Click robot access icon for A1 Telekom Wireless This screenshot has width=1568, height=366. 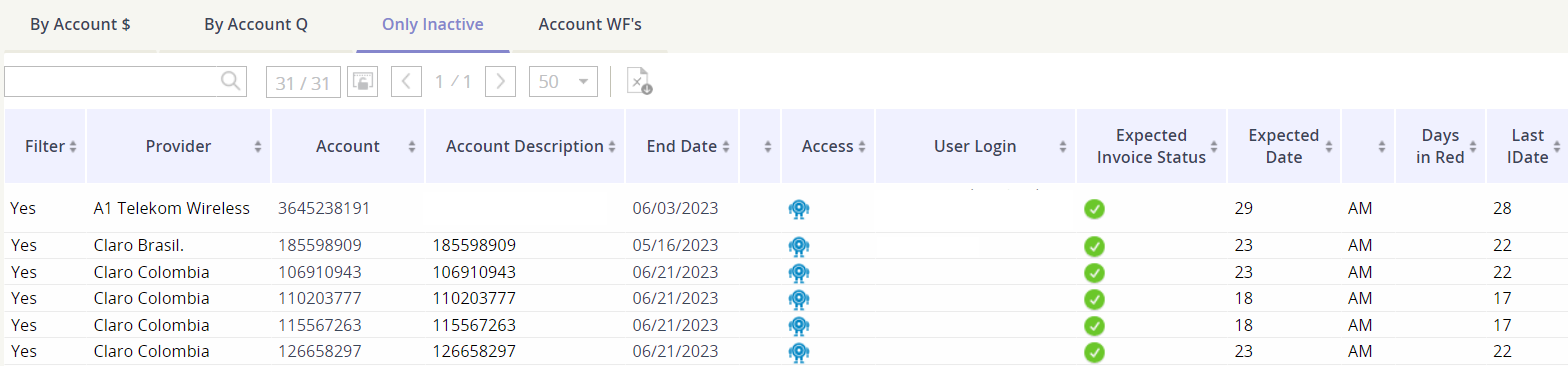pyautogui.click(x=798, y=209)
